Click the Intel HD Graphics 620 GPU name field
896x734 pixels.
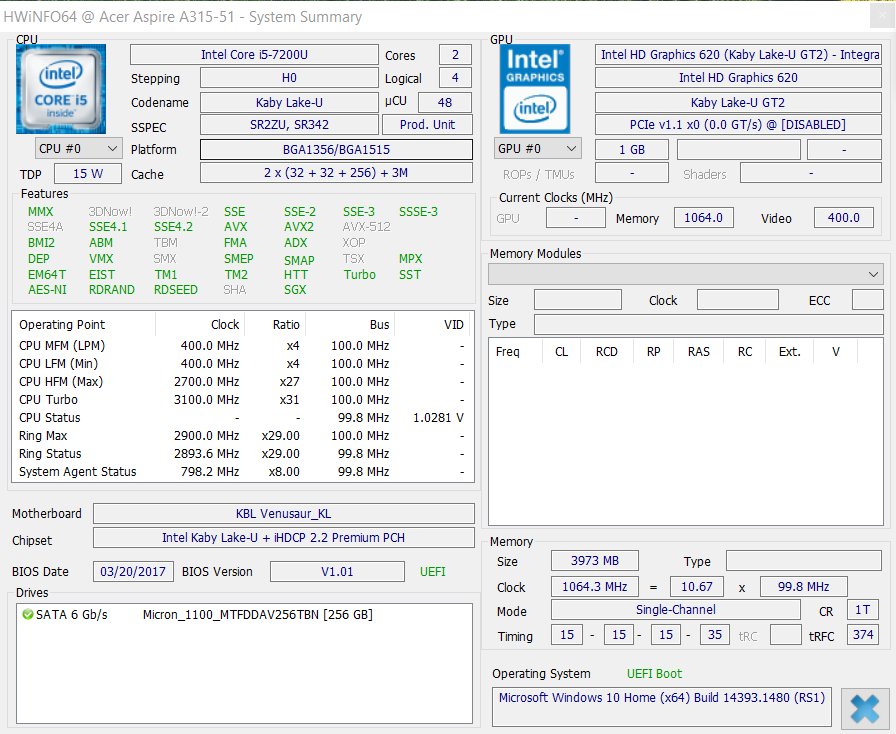click(x=739, y=78)
